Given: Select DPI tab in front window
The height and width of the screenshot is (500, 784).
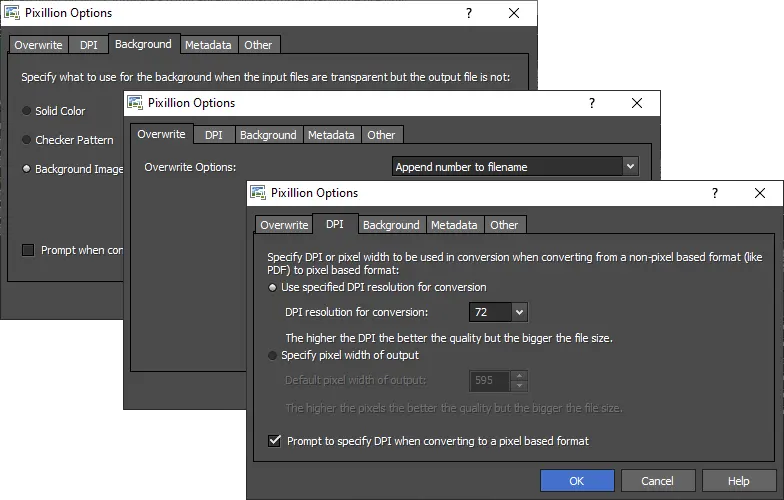Looking at the screenshot, I should [x=335, y=224].
